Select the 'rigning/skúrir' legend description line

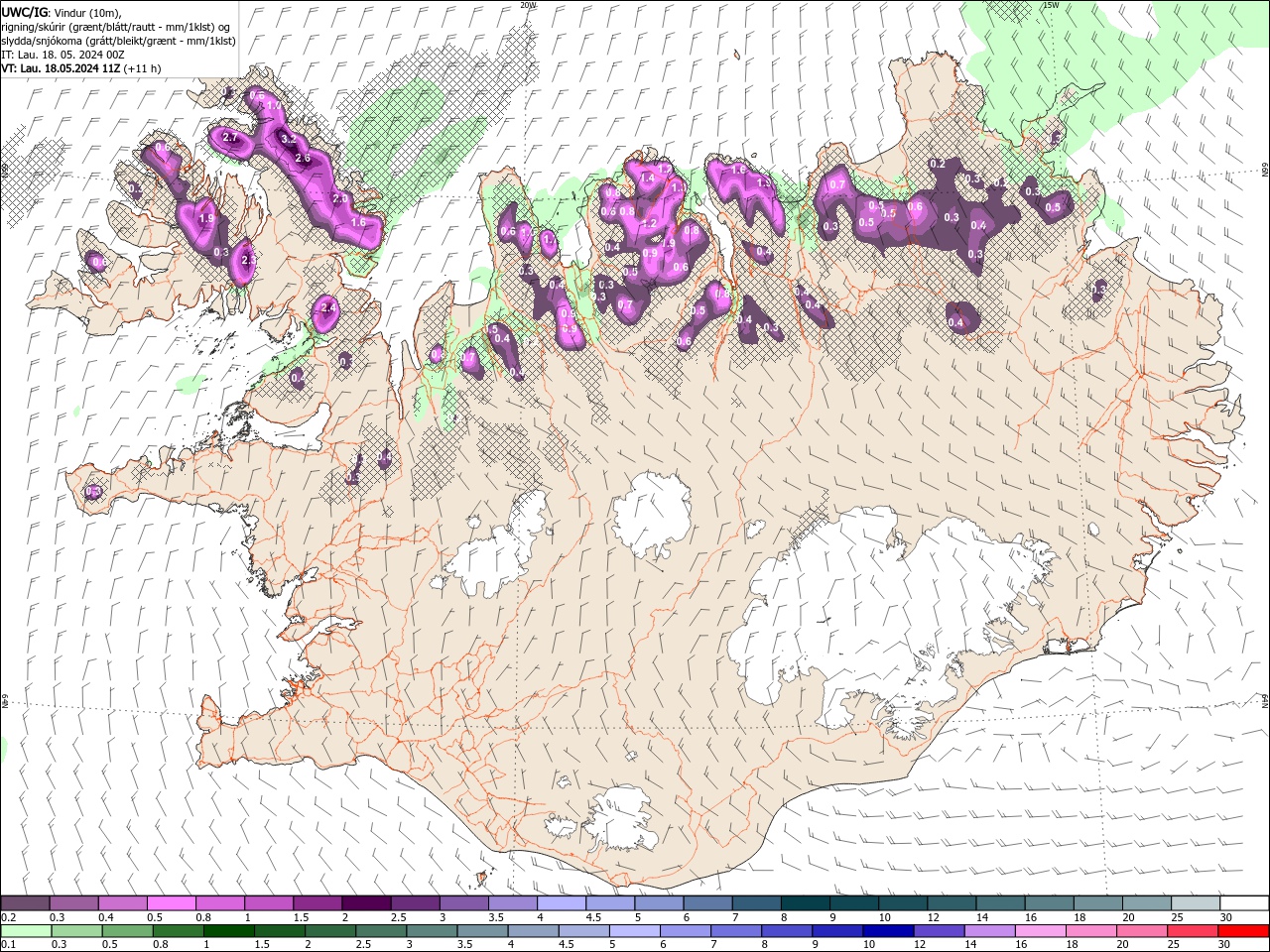(117, 27)
